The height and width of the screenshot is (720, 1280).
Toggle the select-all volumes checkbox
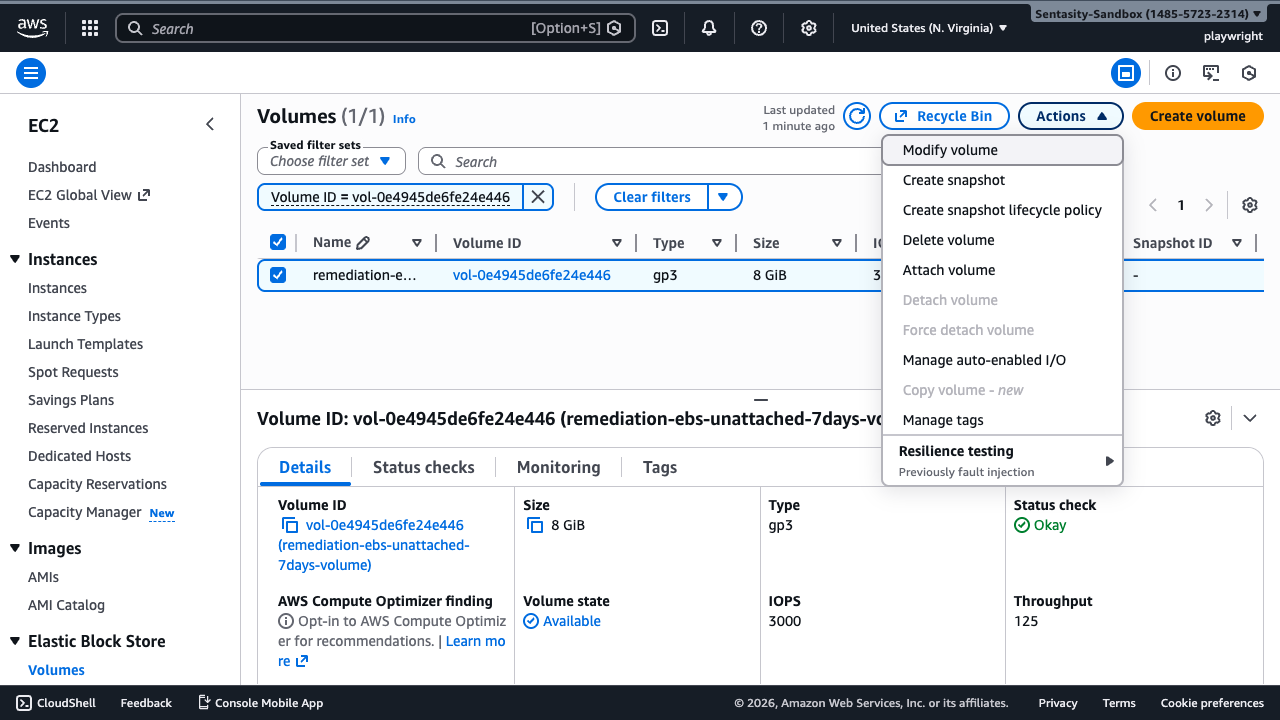[278, 242]
